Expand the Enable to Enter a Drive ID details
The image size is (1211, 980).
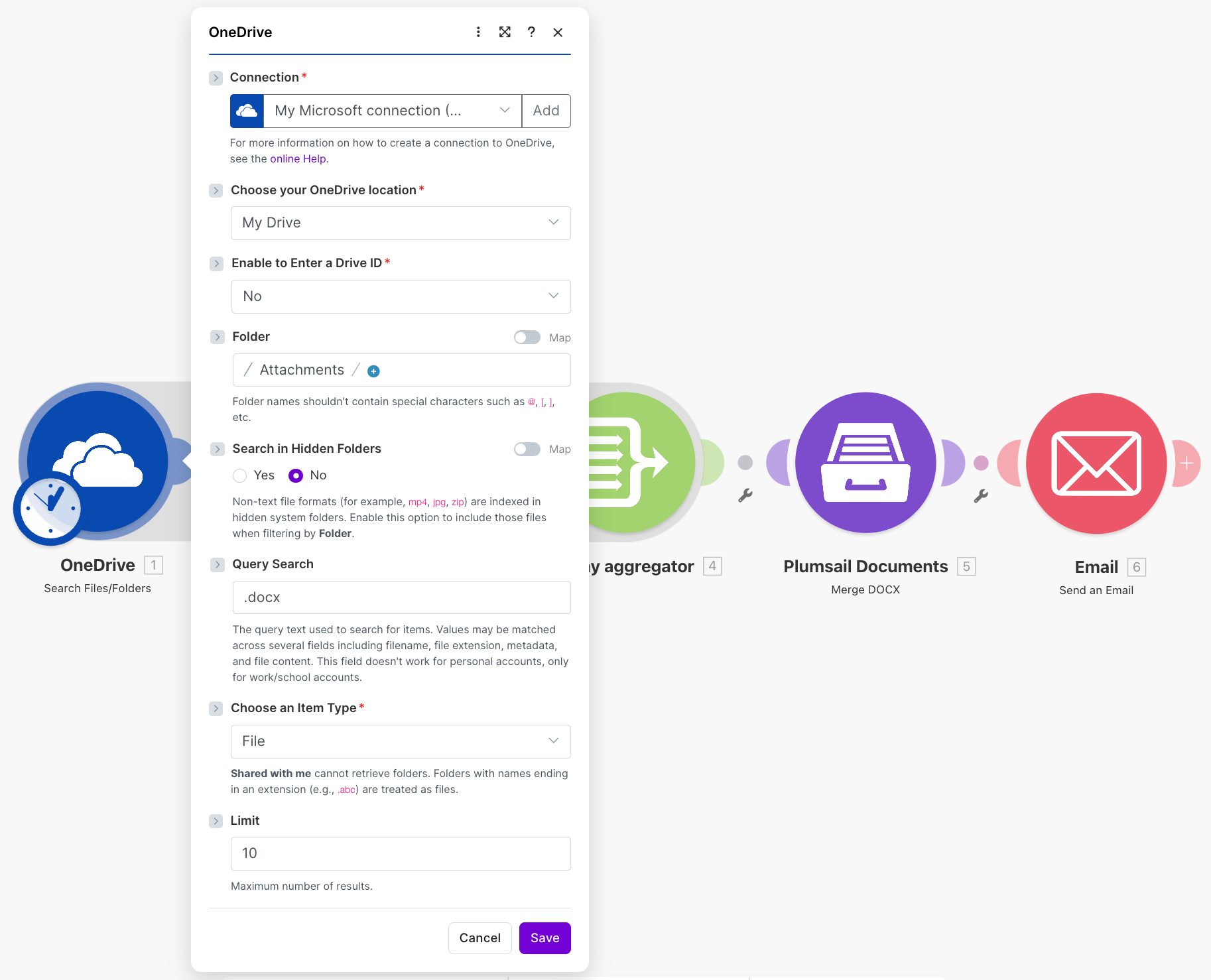(x=216, y=264)
